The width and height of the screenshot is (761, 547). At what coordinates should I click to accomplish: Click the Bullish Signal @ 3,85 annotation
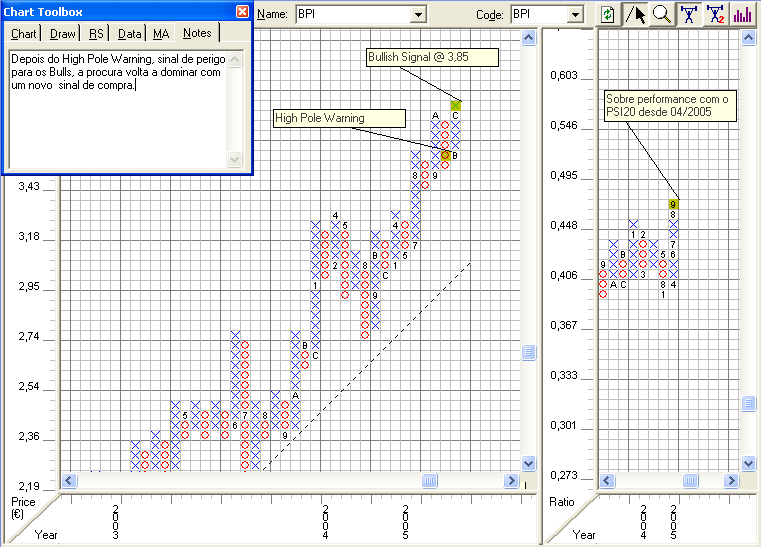(x=431, y=57)
